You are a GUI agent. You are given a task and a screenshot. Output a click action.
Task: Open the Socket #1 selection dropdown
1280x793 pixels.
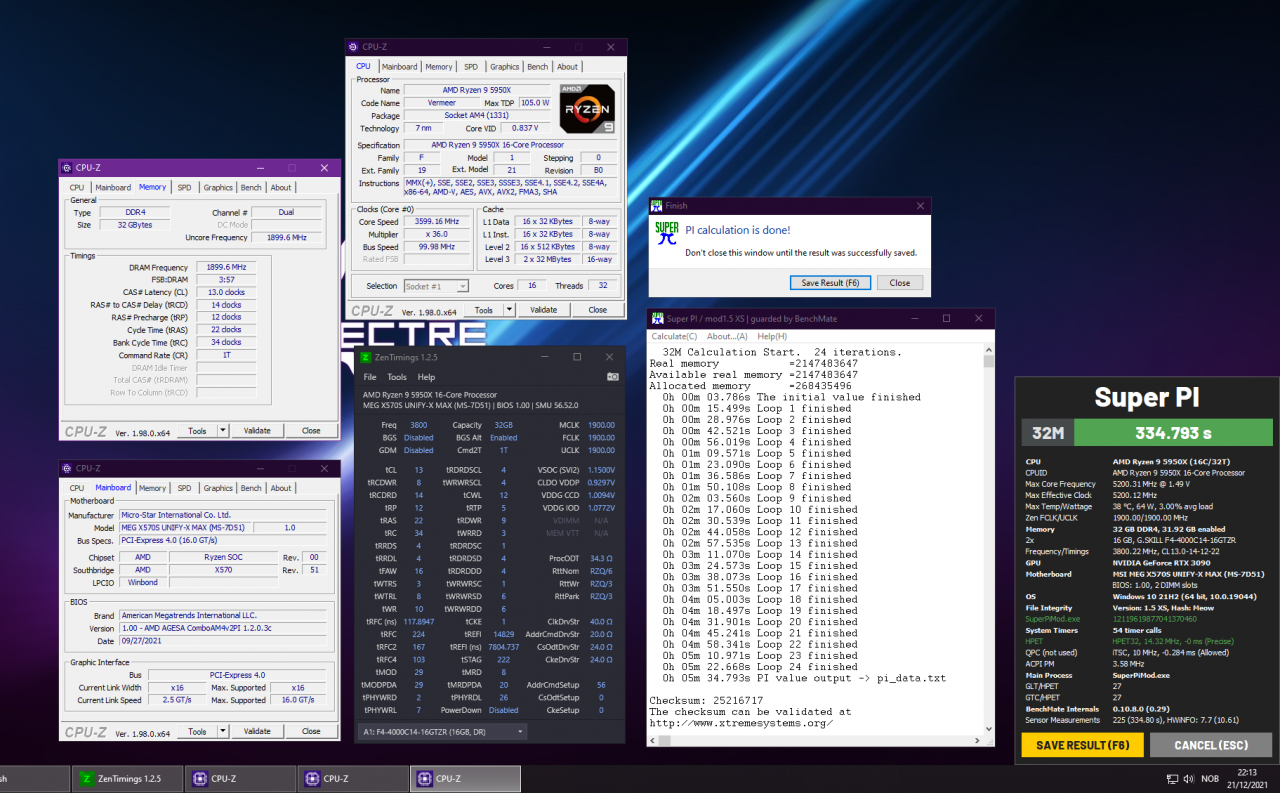pyautogui.click(x=435, y=286)
